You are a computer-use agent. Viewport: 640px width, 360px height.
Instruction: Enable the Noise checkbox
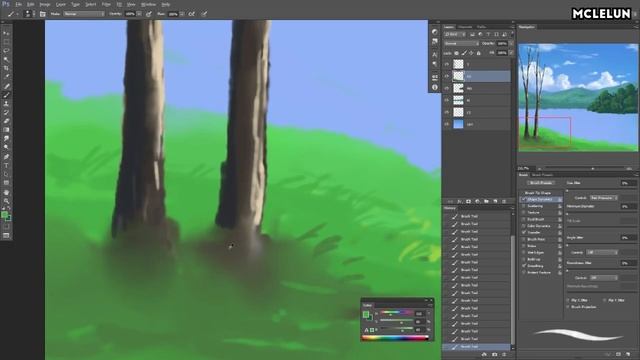tap(524, 246)
